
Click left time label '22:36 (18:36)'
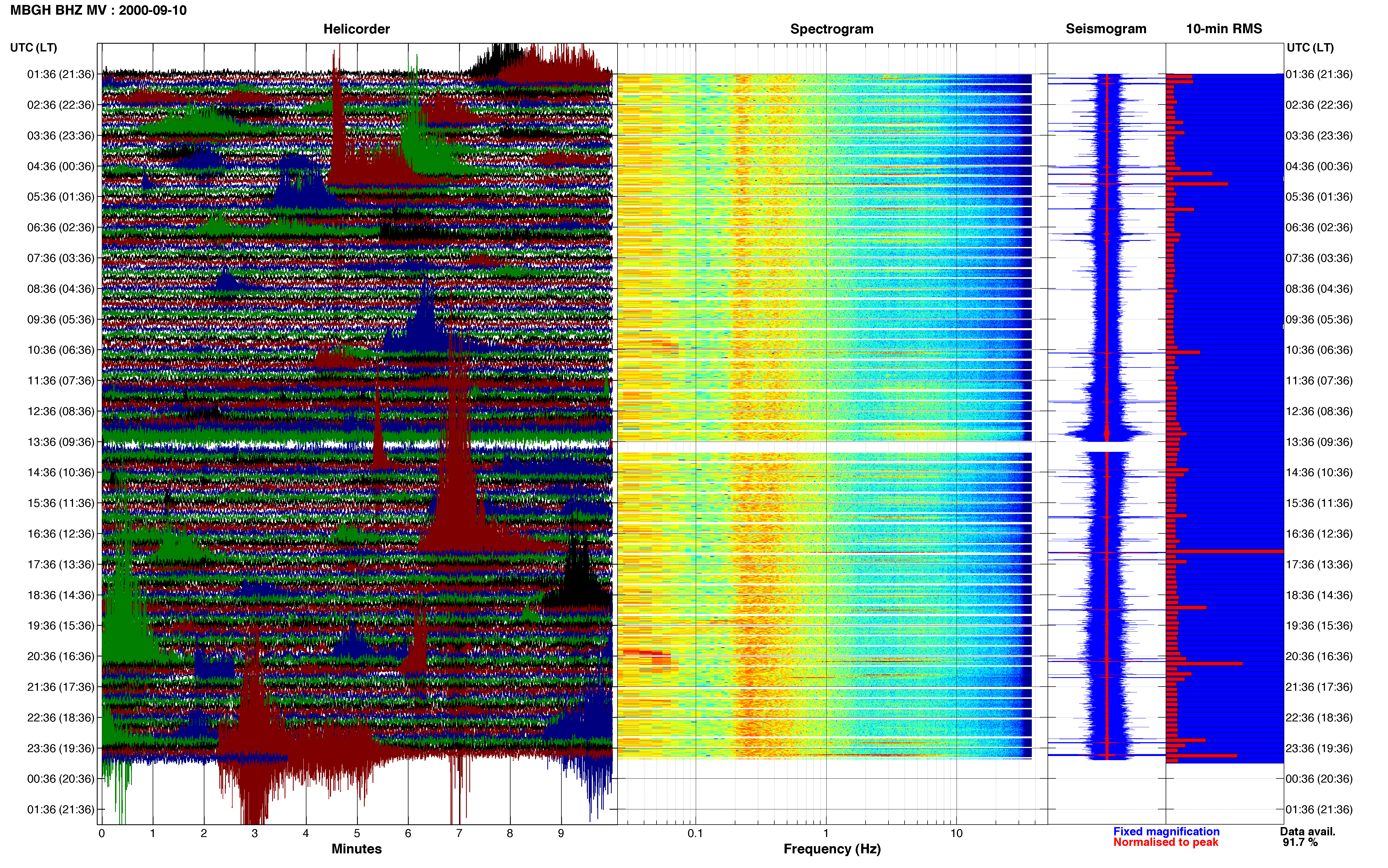pos(61,718)
